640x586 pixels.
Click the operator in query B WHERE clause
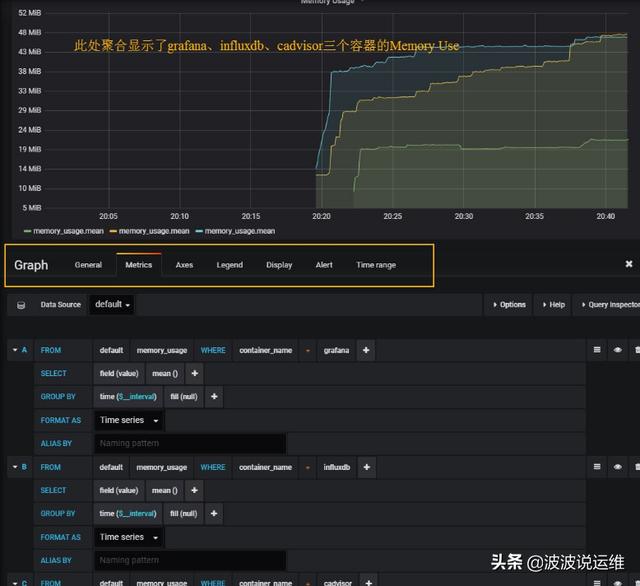click(308, 467)
